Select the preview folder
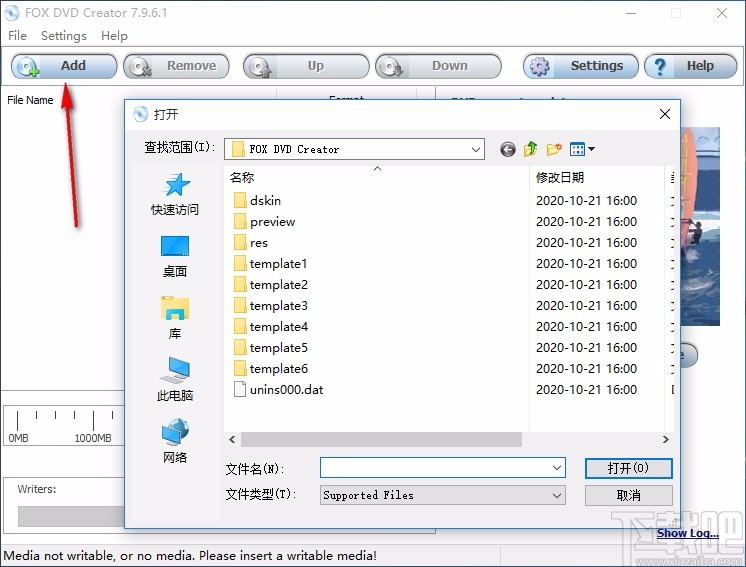This screenshot has height=567, width=746. [x=265, y=222]
